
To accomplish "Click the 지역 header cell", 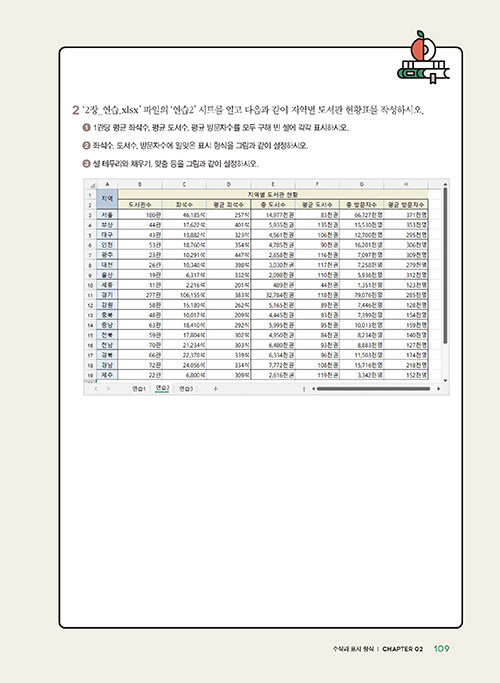I will 107,199.
